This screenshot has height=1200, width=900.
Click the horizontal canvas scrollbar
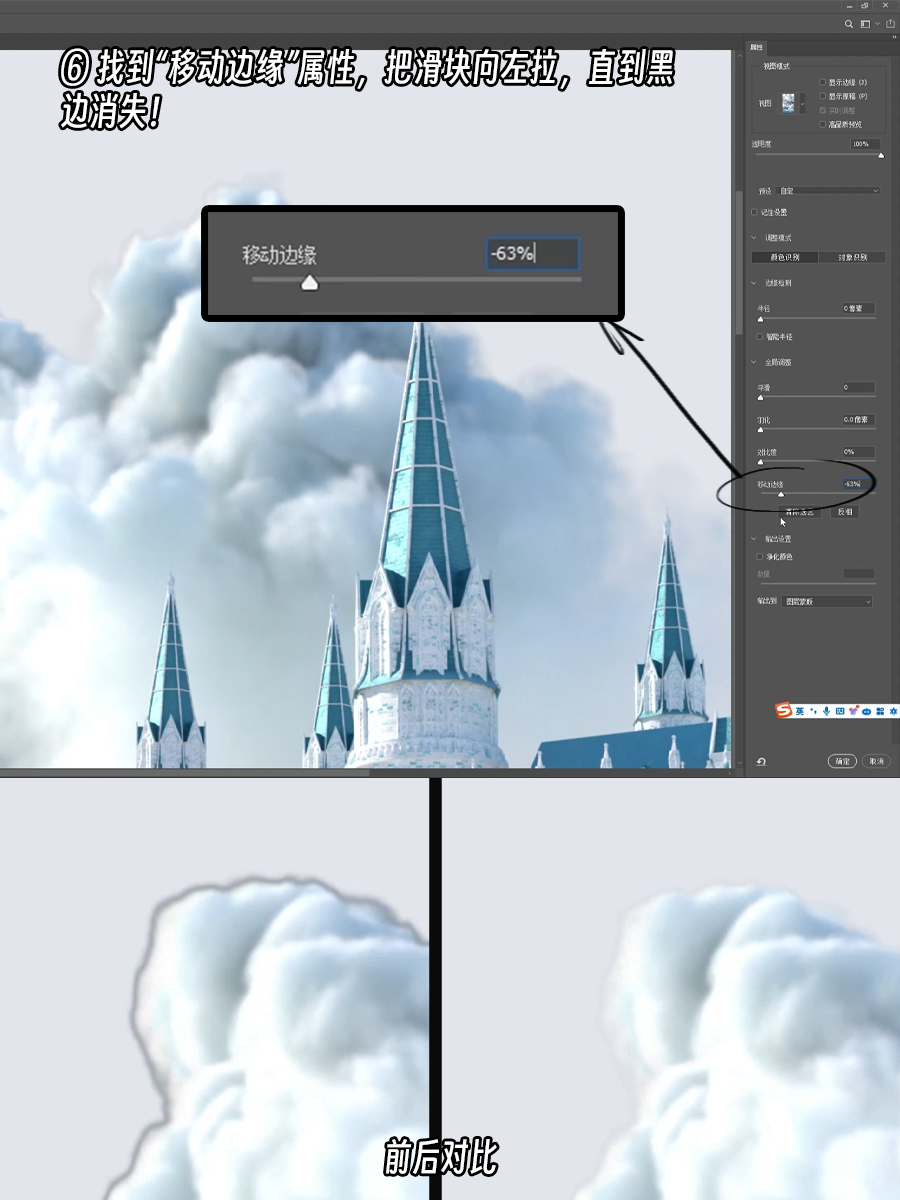(x=184, y=772)
